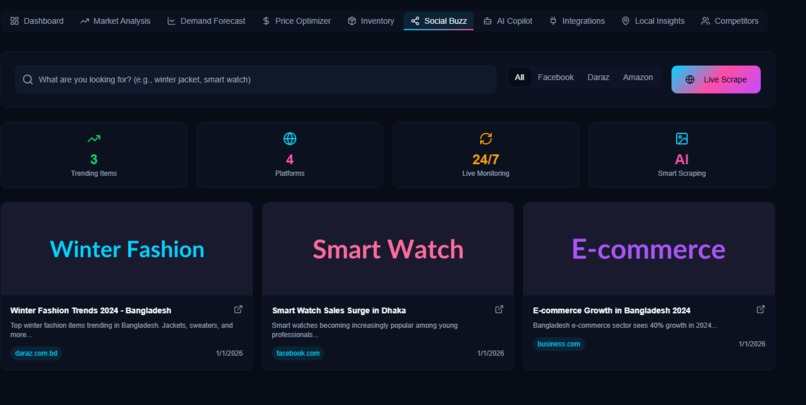Open E-commerce banner thumbnail
Viewport: 806px width, 405px height.
649,249
